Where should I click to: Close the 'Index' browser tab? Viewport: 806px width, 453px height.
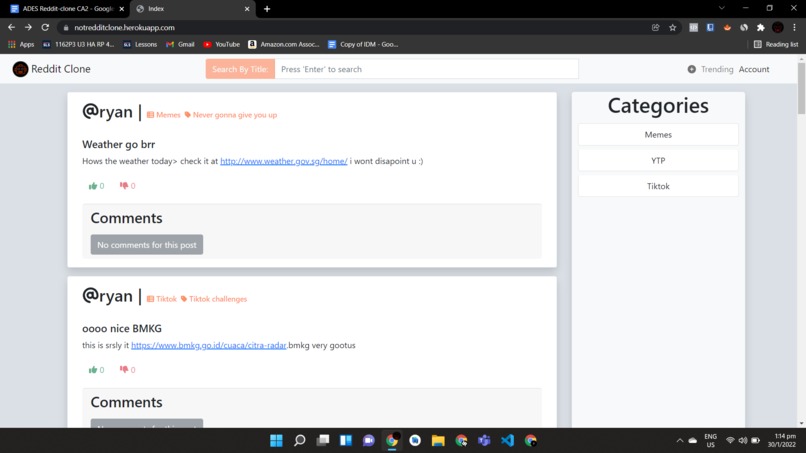[x=247, y=9]
